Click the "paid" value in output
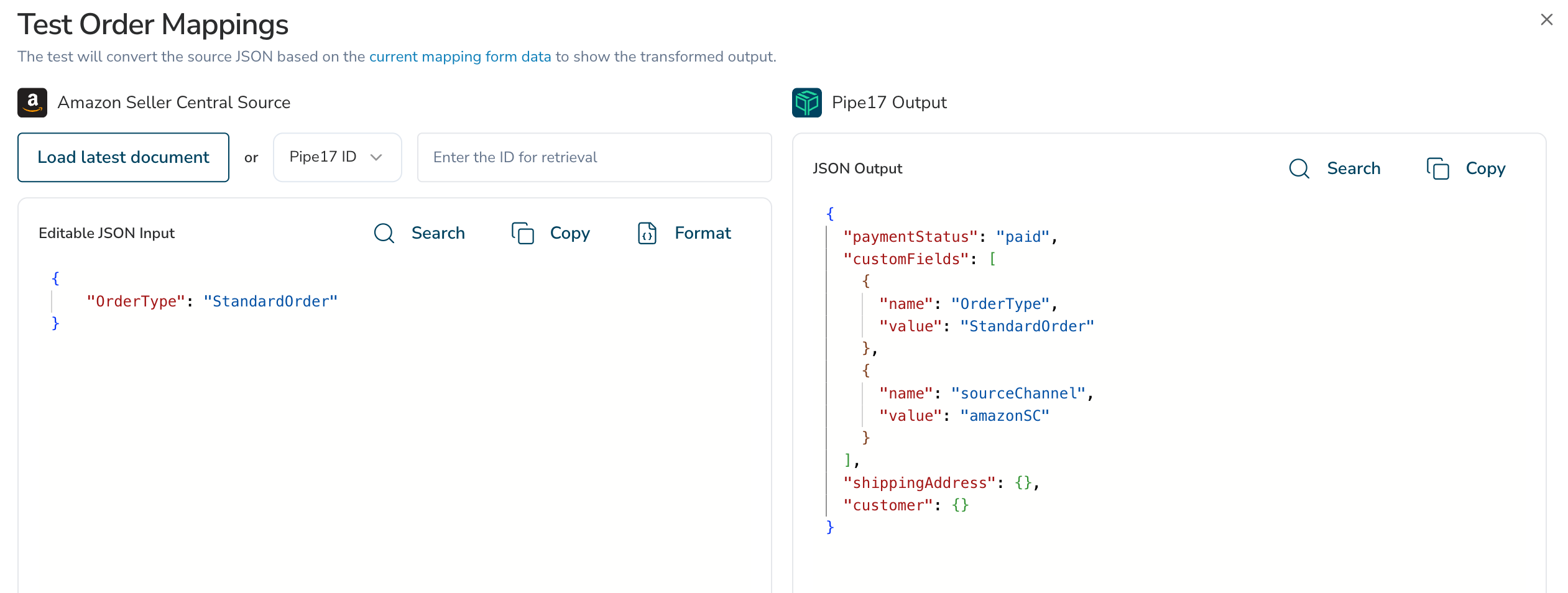The image size is (1568, 593). click(1023, 237)
